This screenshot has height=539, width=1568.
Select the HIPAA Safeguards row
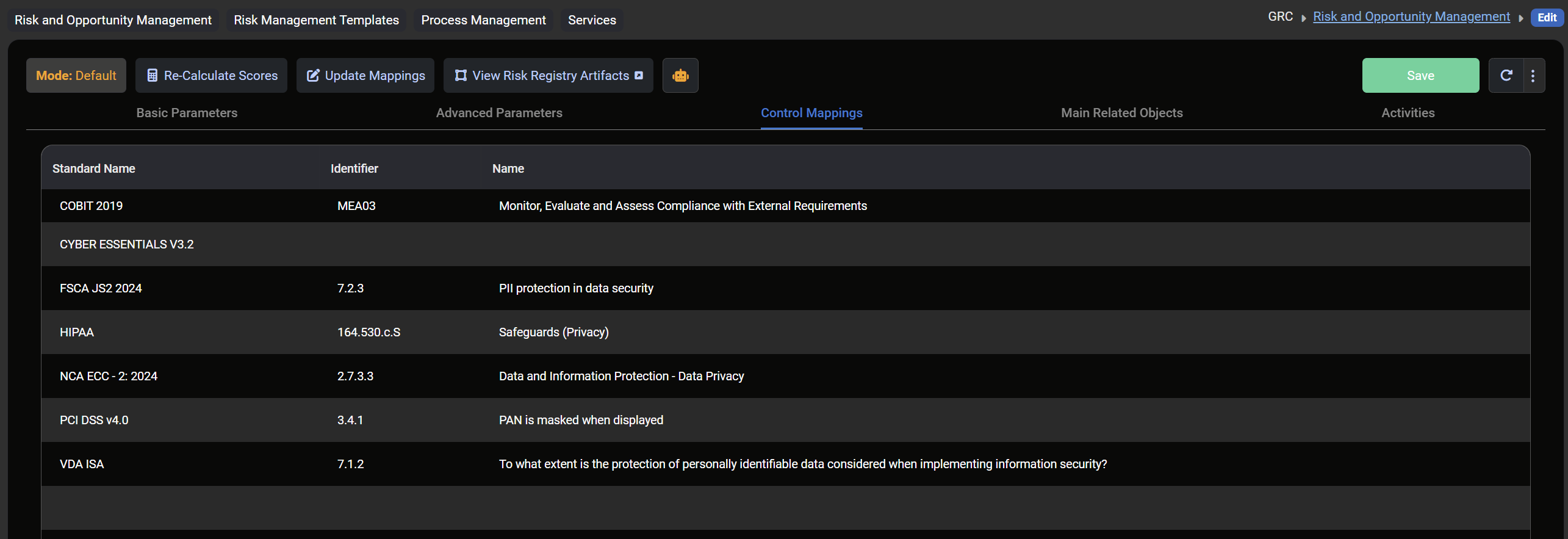tap(553, 332)
